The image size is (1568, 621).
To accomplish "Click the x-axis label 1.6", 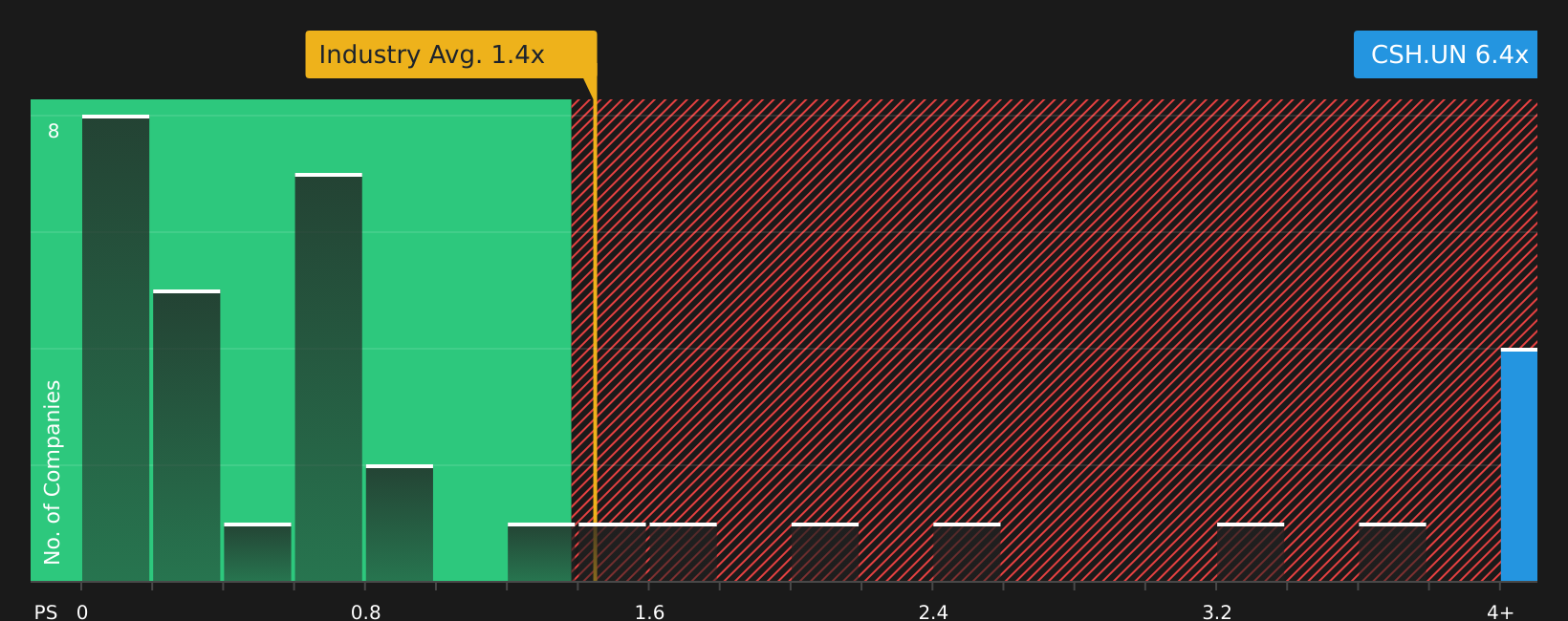I will click(x=650, y=612).
